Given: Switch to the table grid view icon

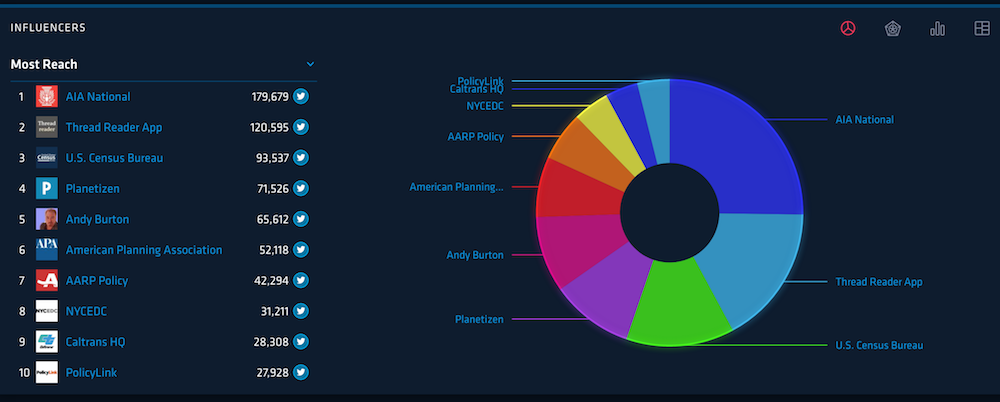Looking at the screenshot, I should (982, 28).
